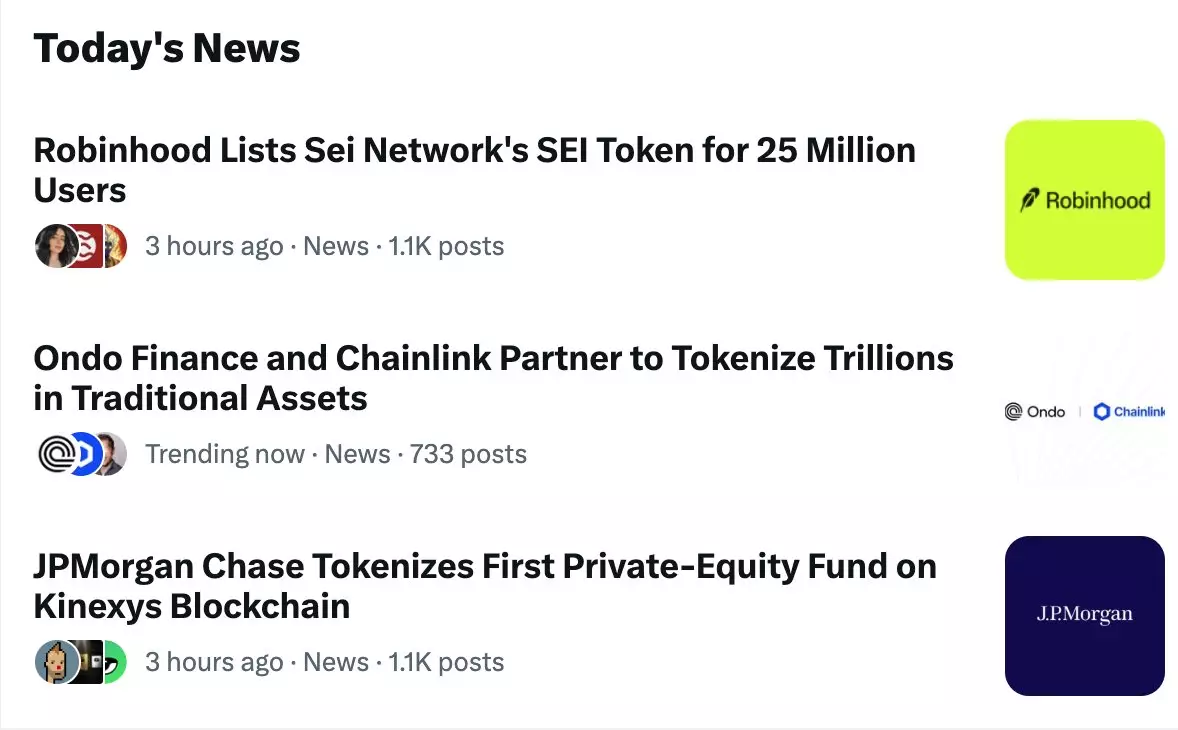Click "3 hours ago" under JPMorgan story
Image resolution: width=1178 pixels, height=730 pixels.
214,662
